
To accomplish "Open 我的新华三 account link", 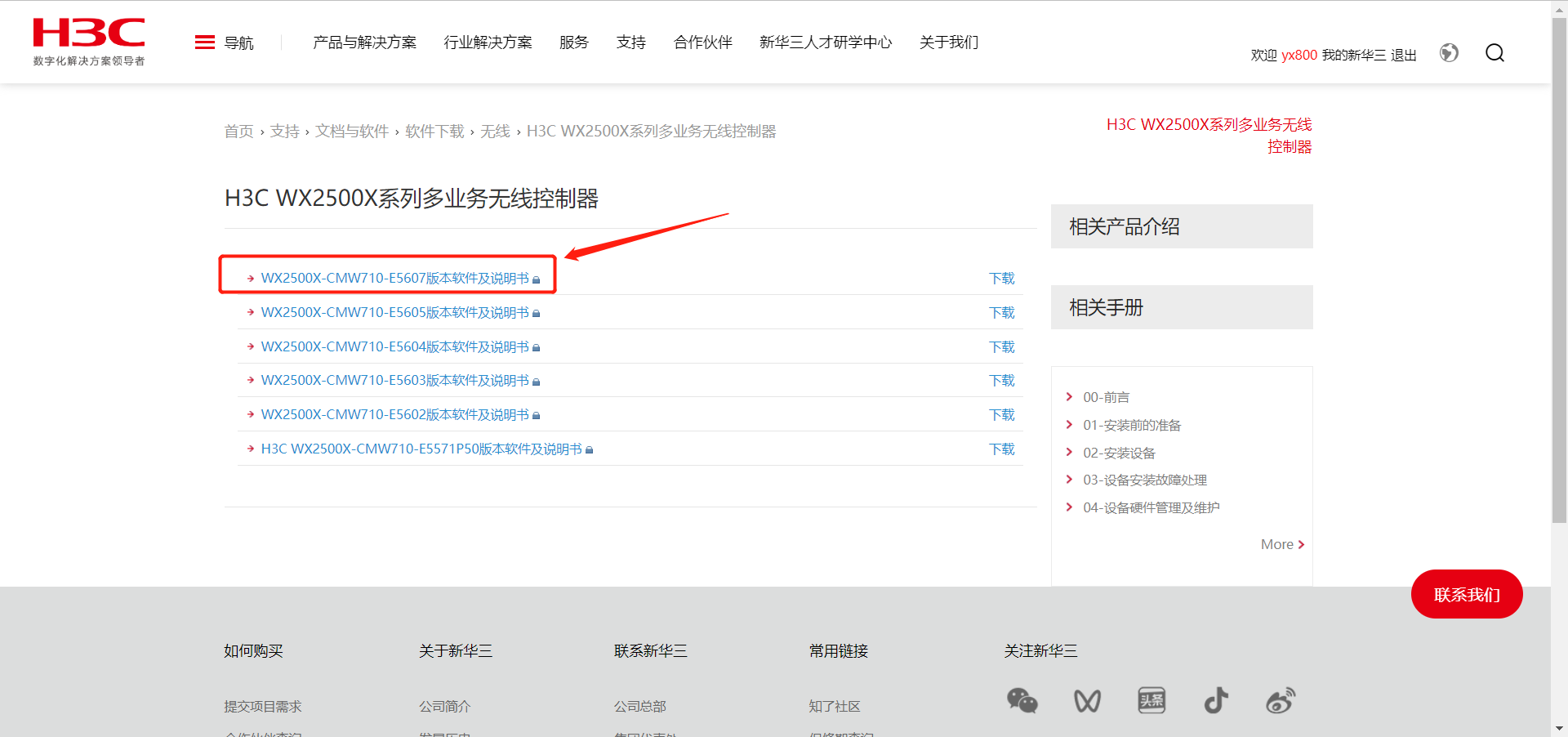I will (1354, 55).
